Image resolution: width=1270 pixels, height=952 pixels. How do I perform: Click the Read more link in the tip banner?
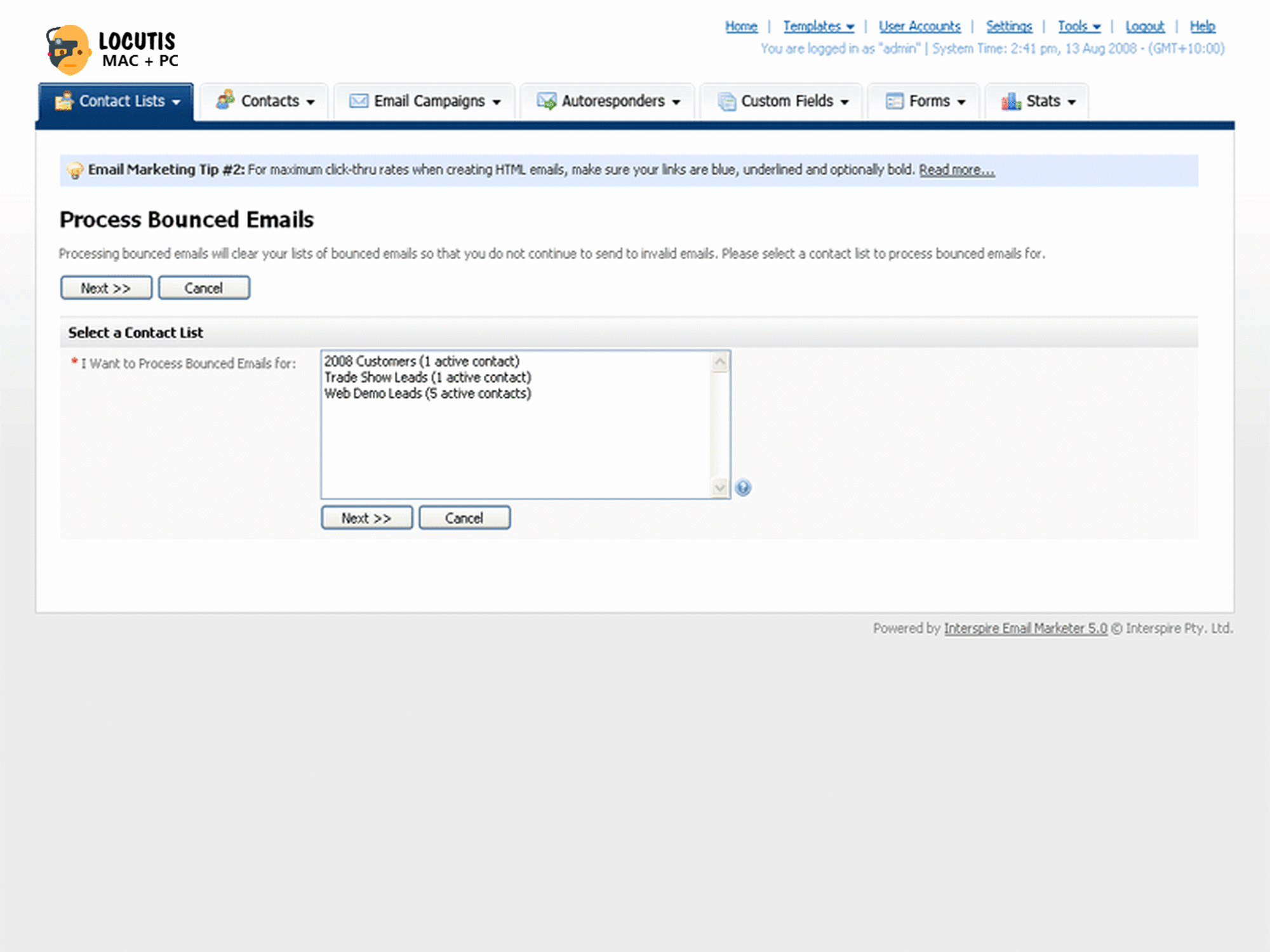tap(960, 169)
